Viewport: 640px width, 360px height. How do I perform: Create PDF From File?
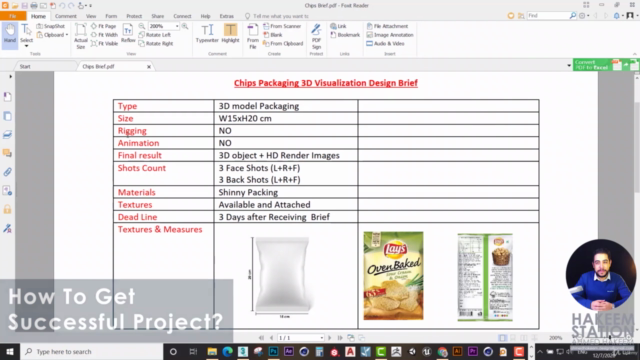tap(253, 36)
